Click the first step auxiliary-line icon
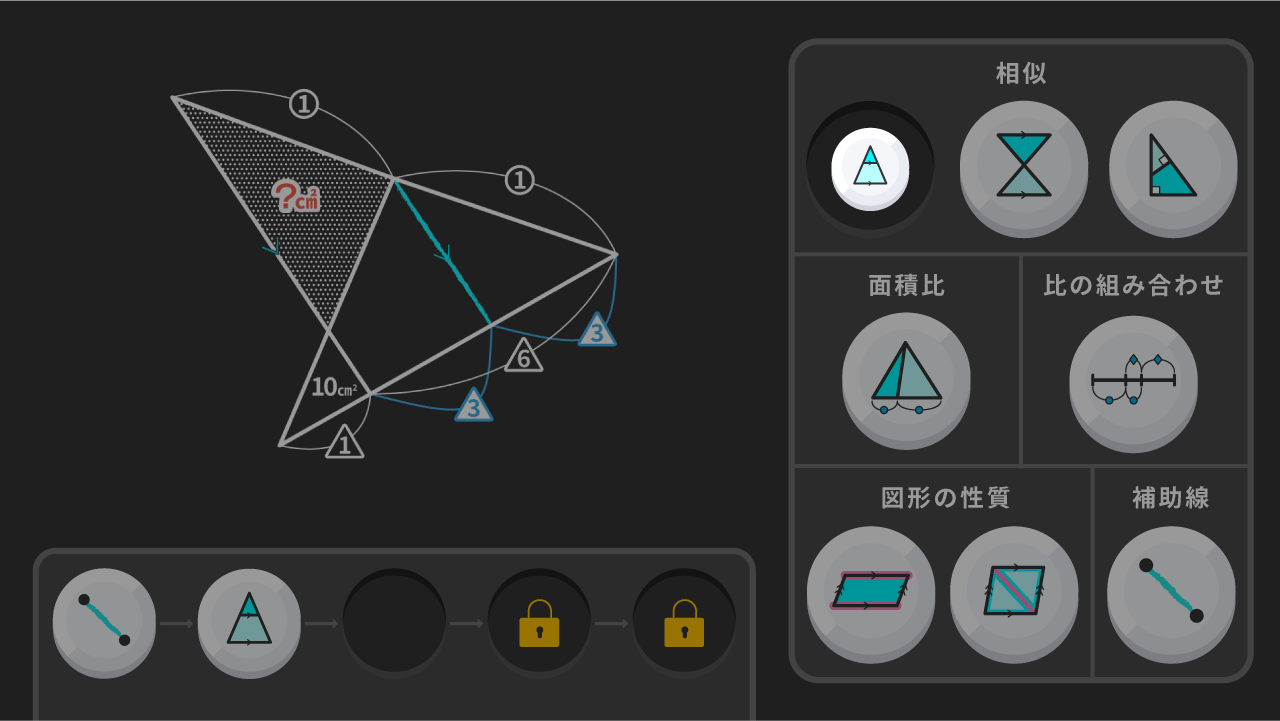Viewport: 1280px width, 721px height. [104, 622]
